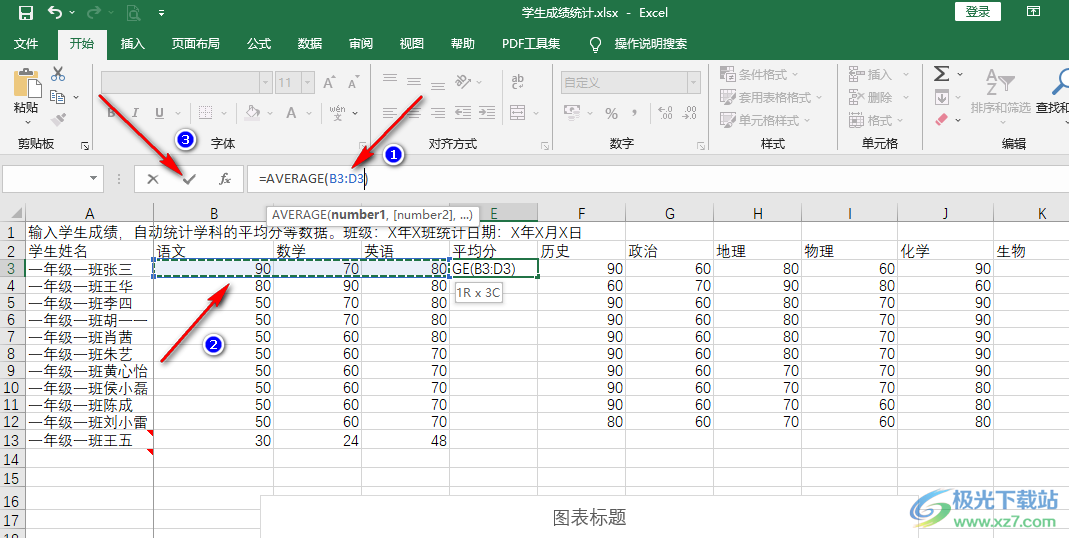
Task: Click the Fill Color paint bucket
Action: (x=252, y=113)
